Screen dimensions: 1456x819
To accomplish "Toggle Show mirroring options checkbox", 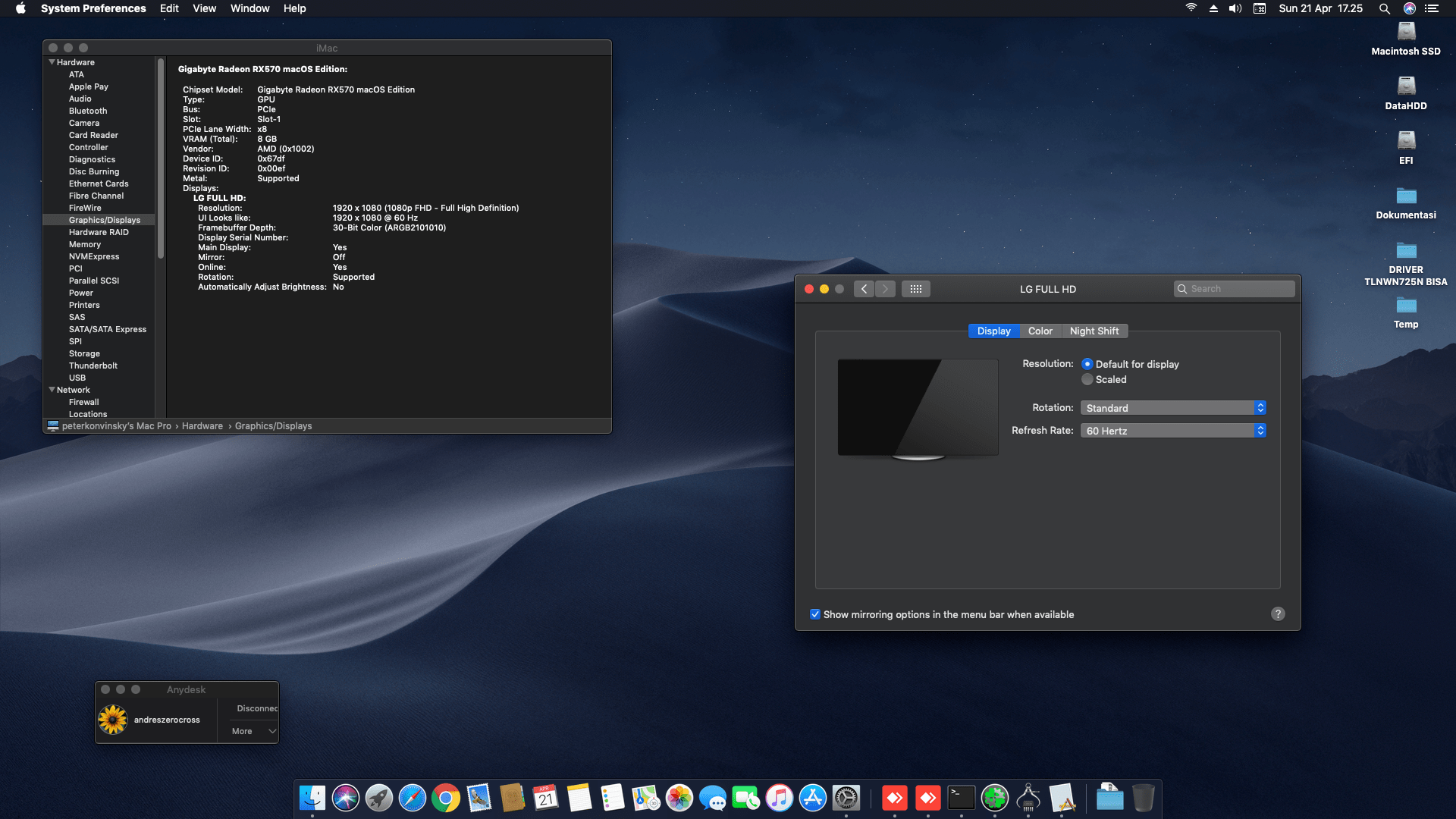I will coord(815,614).
